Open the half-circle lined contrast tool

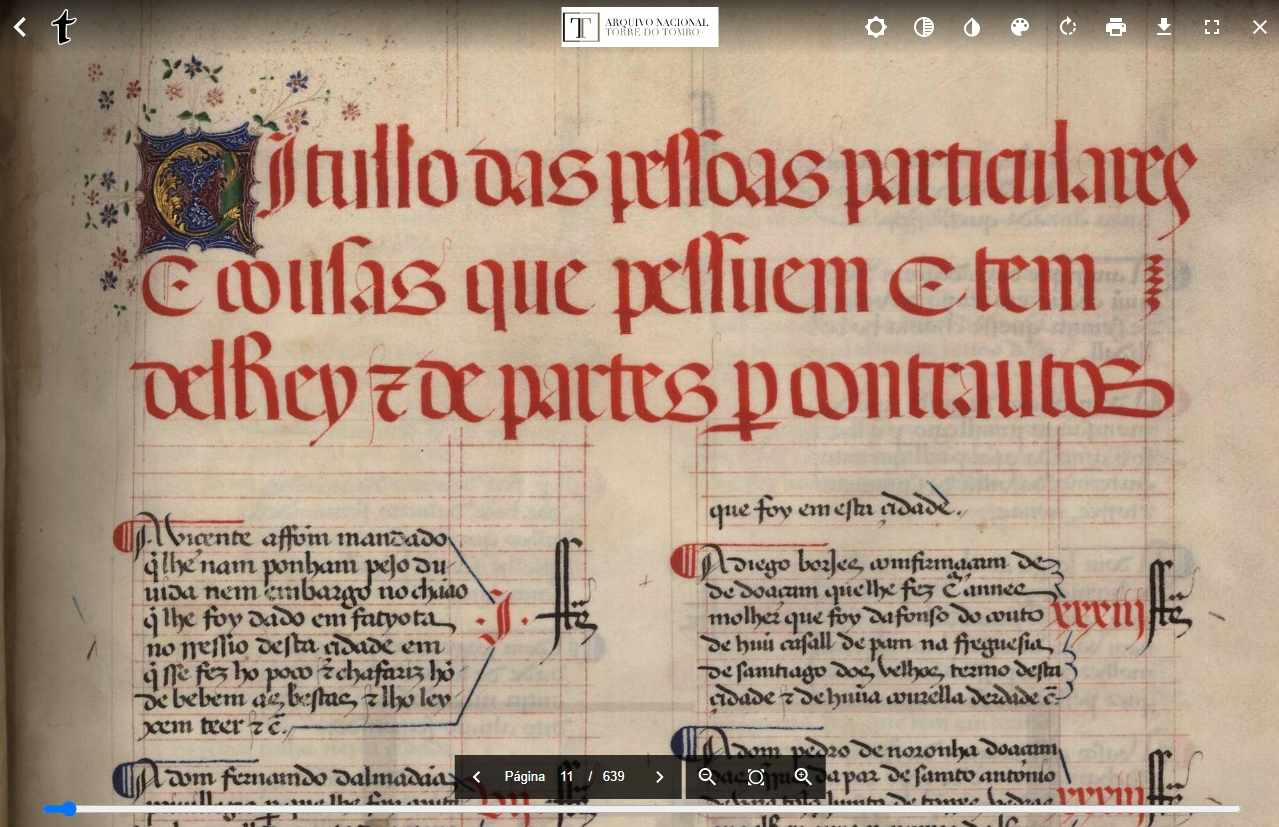[924, 27]
